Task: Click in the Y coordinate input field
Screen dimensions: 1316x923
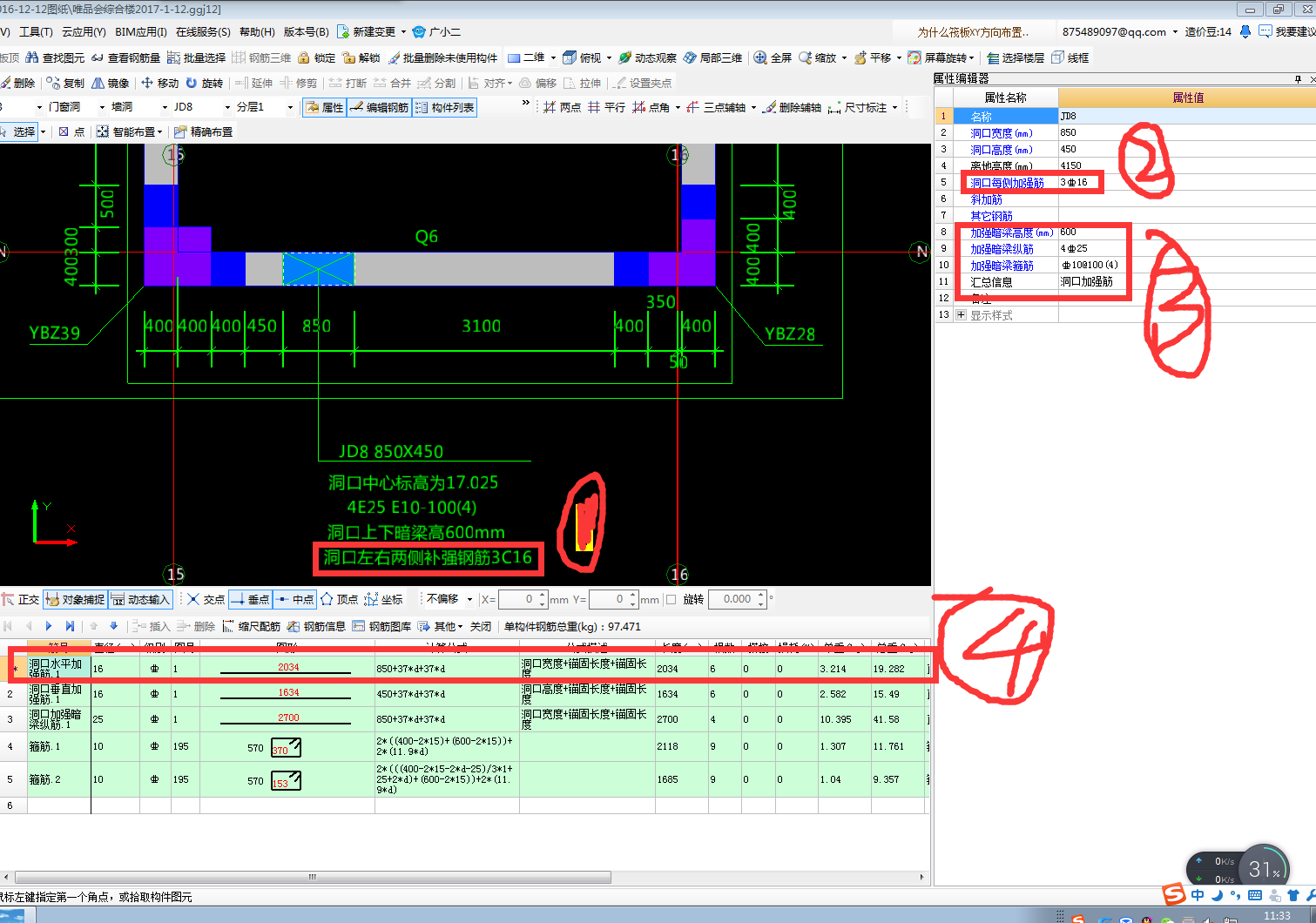Action: coord(613,599)
